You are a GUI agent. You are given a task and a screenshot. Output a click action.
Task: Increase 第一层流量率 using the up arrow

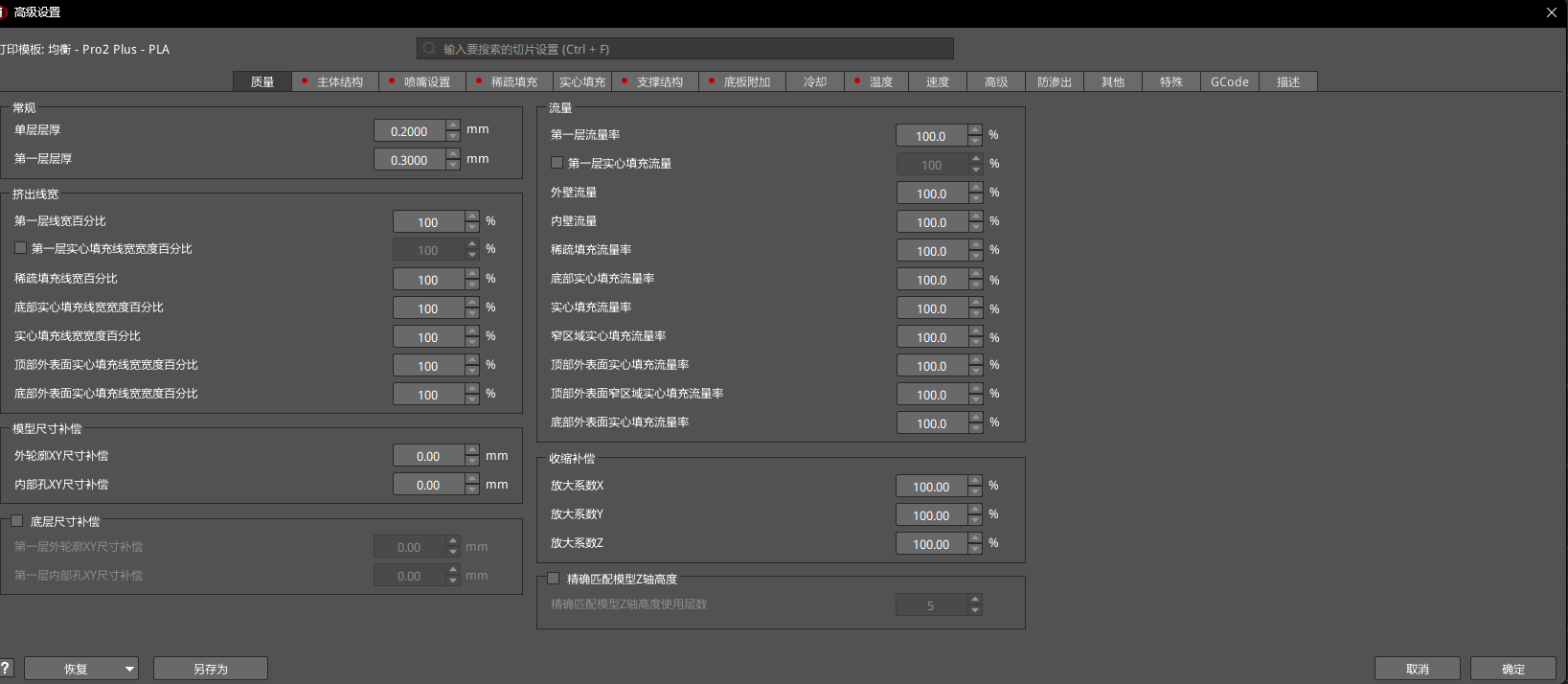(975, 130)
